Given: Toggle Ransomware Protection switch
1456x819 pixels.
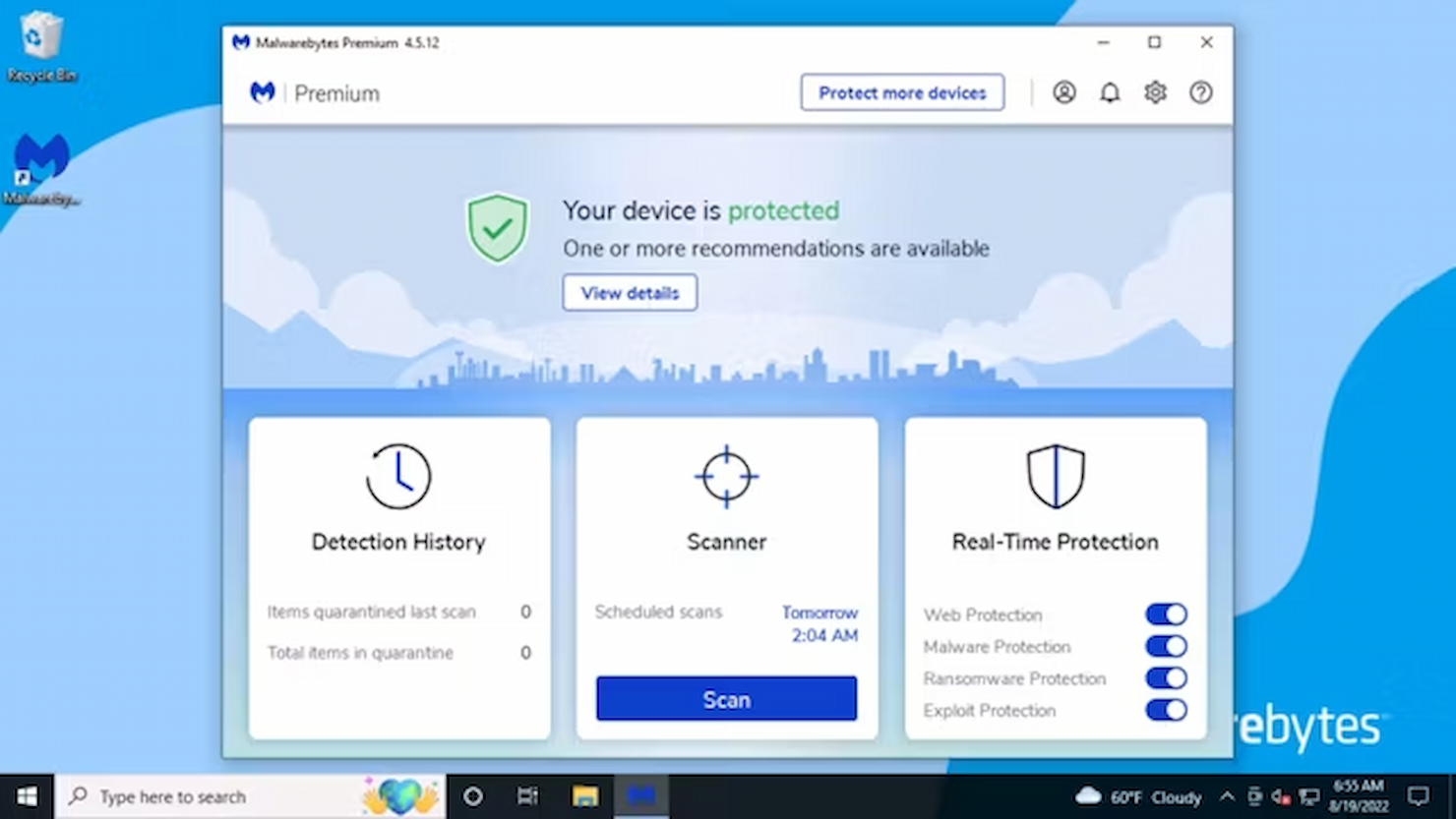Looking at the screenshot, I should (x=1166, y=678).
